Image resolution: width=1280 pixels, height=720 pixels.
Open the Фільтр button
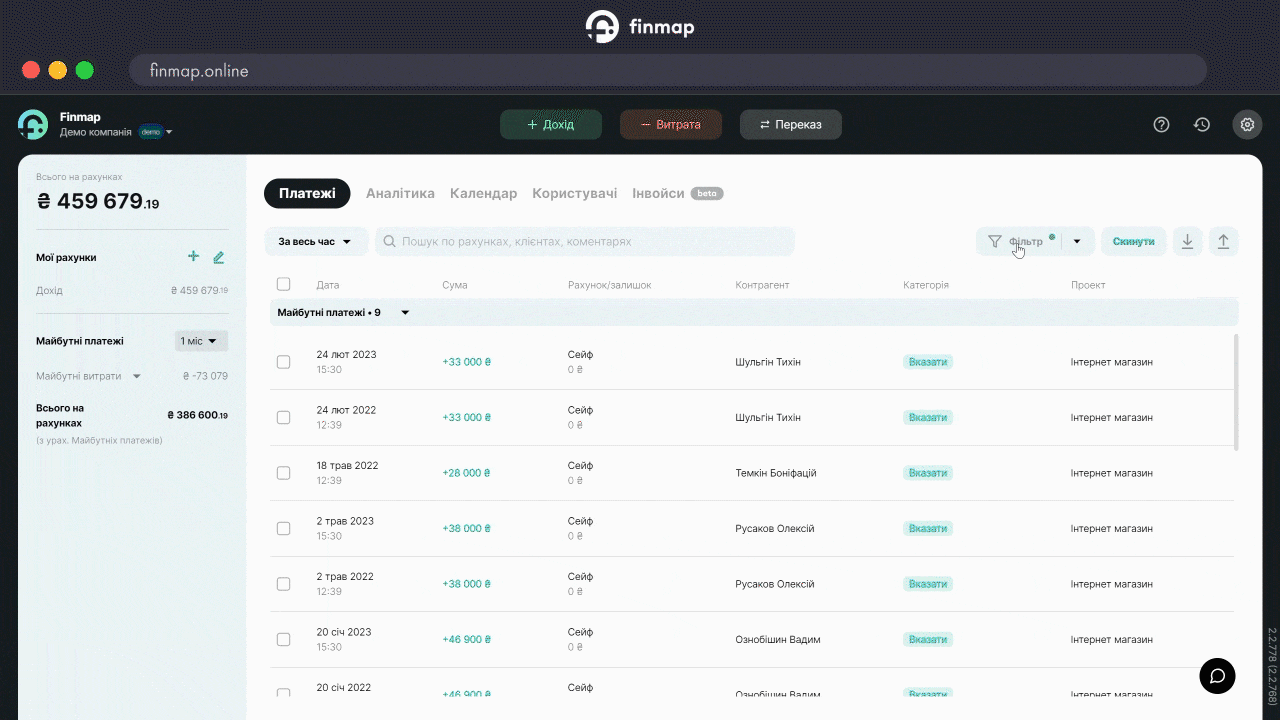click(1020, 241)
